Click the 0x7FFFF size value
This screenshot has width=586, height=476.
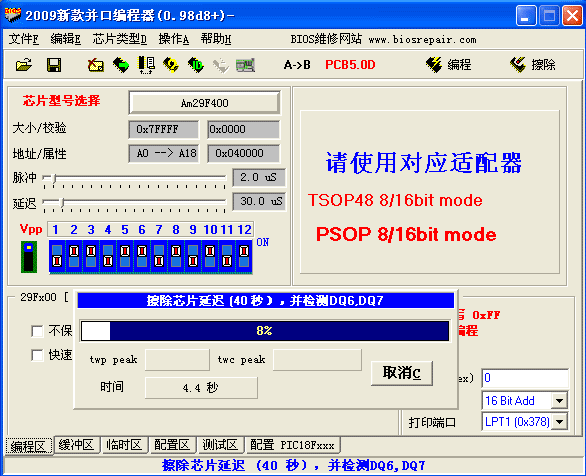pyautogui.click(x=164, y=129)
